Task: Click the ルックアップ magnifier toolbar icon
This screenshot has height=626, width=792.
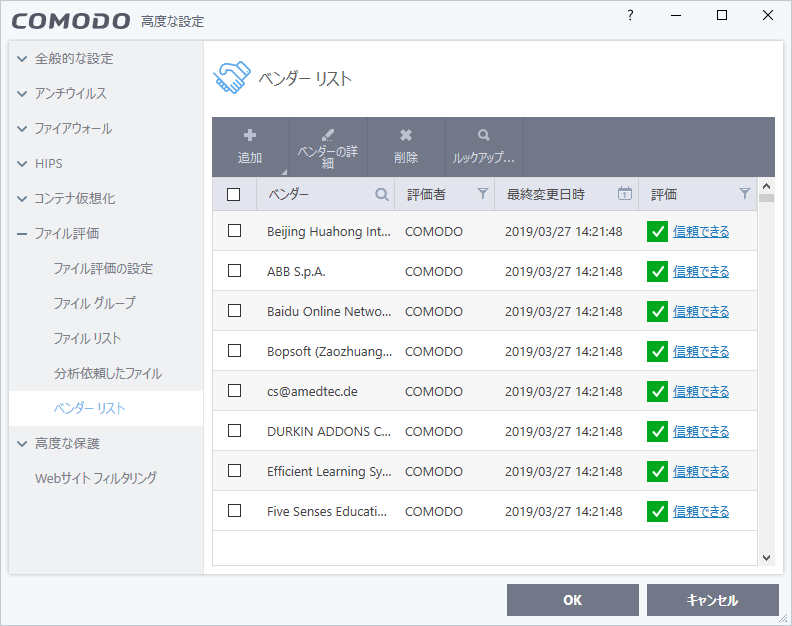Action: pos(484,135)
